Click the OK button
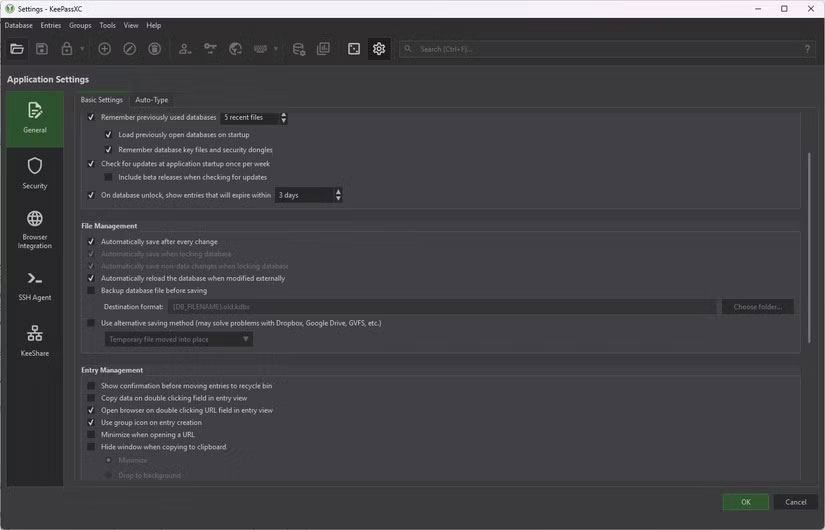The width and height of the screenshot is (825, 530). pos(745,502)
